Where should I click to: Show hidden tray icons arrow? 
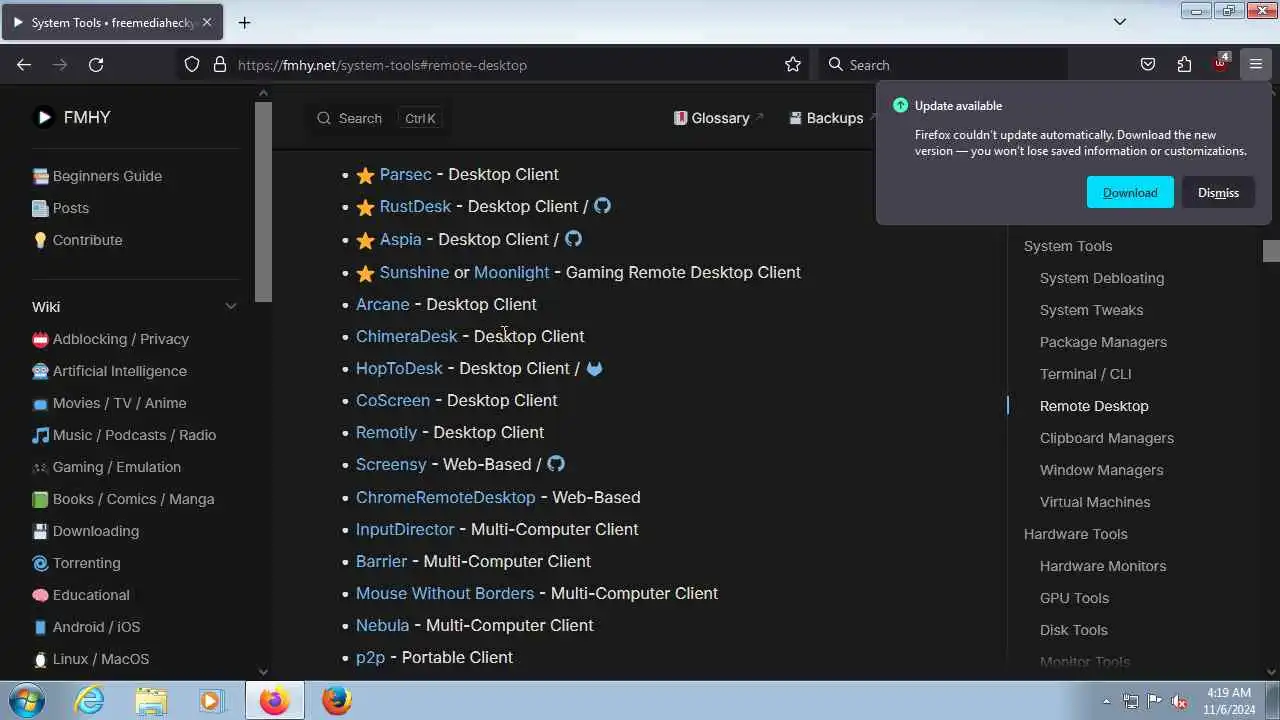pyautogui.click(x=1106, y=701)
